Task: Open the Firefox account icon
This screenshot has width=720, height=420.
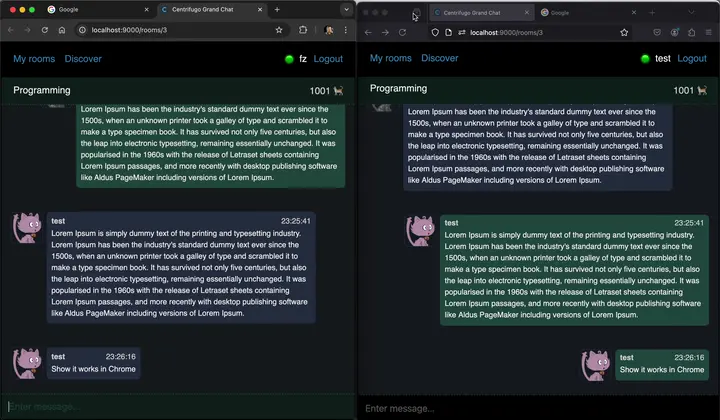Action: pos(675,33)
